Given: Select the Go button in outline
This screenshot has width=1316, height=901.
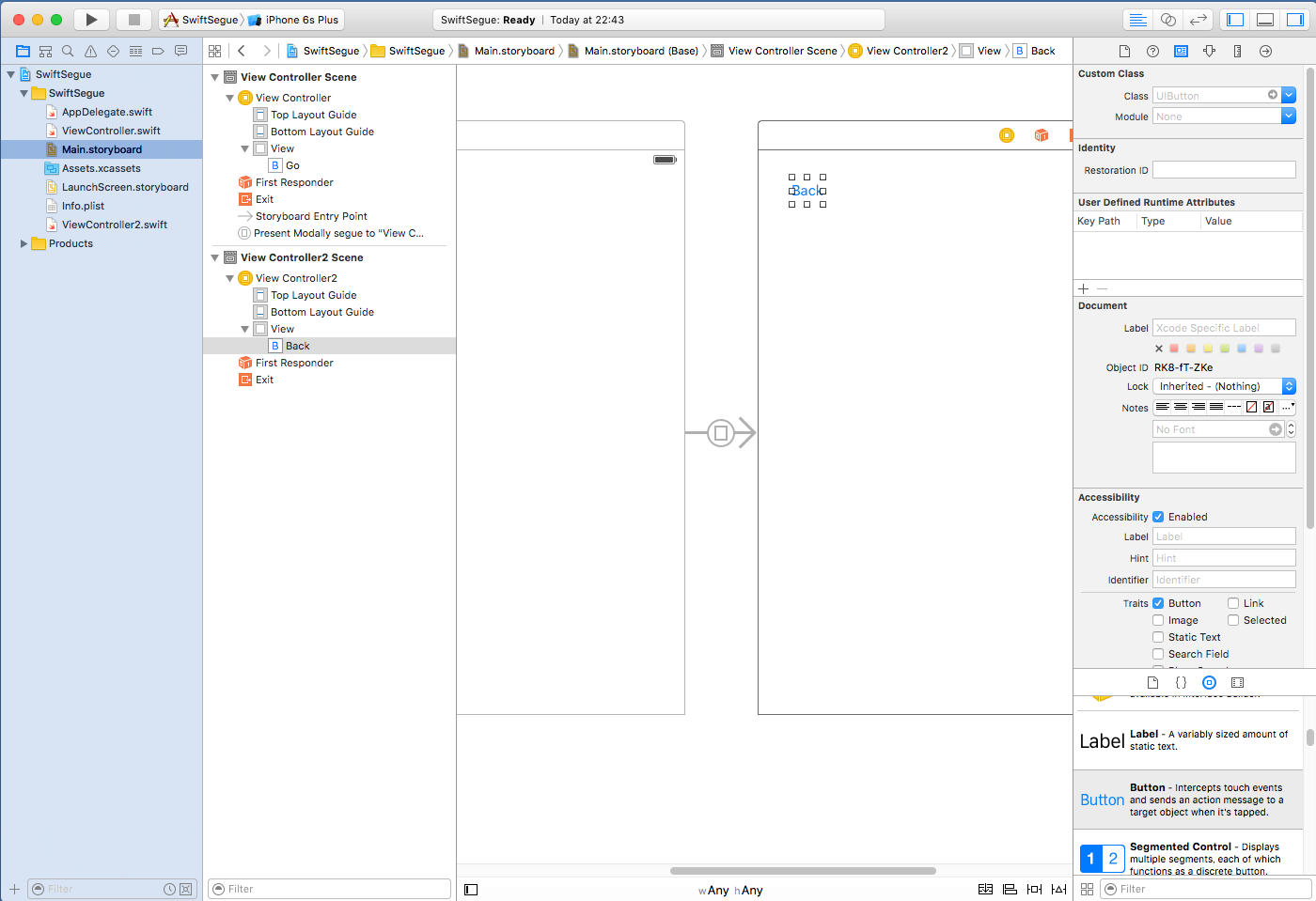Looking at the screenshot, I should [x=292, y=165].
